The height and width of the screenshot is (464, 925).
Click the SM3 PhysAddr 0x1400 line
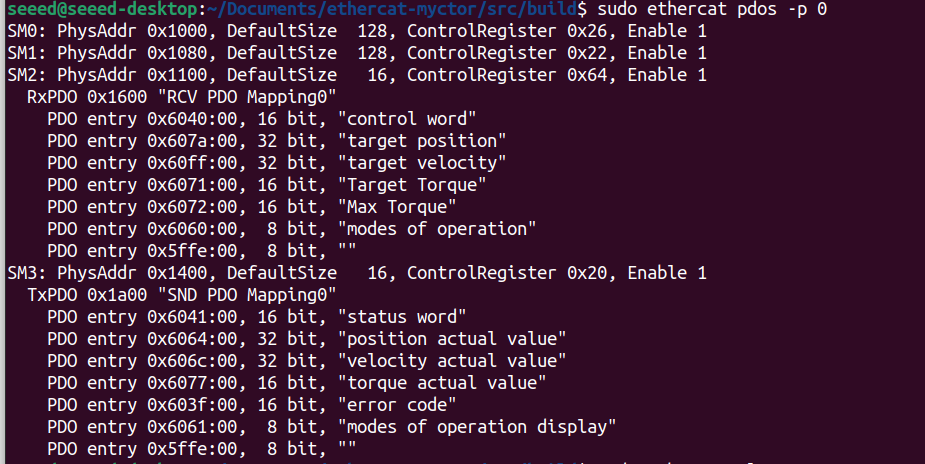coord(356,273)
